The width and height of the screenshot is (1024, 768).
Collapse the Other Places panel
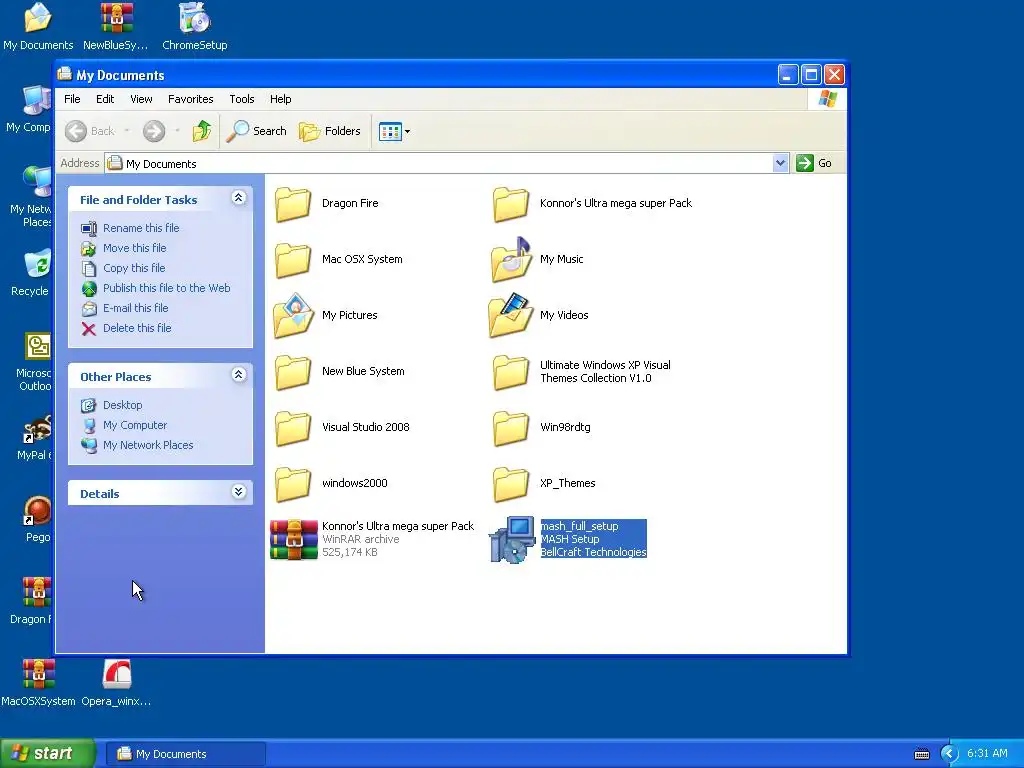[x=239, y=375]
